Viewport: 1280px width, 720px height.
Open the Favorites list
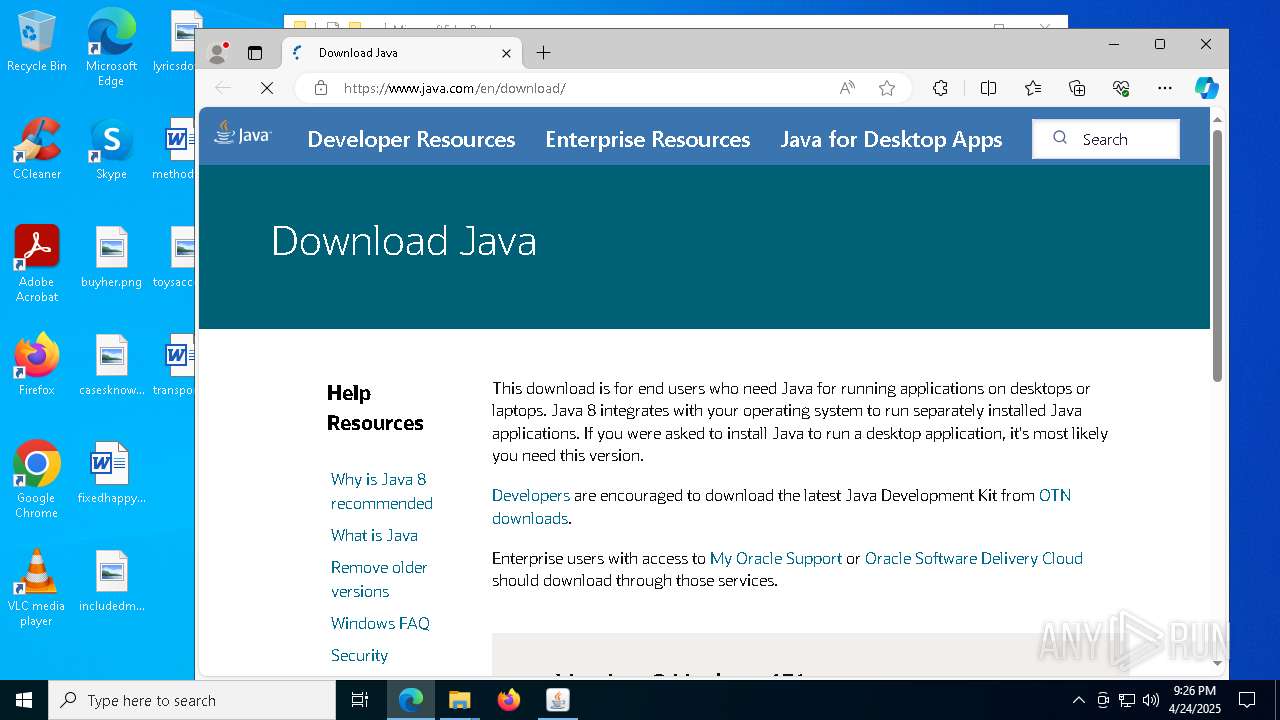pos(1033,88)
